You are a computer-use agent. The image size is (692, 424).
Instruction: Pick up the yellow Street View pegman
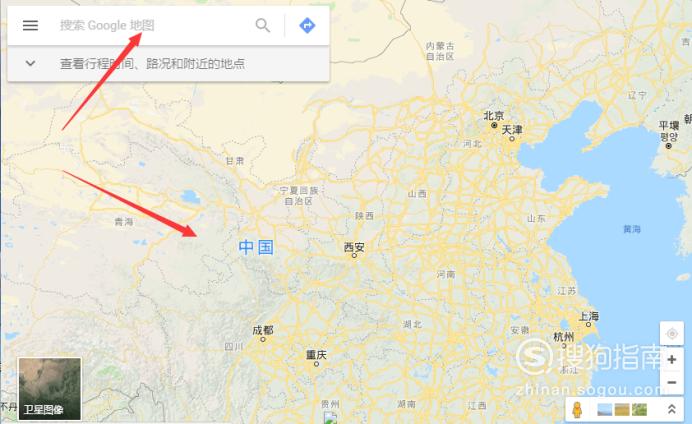tap(577, 409)
